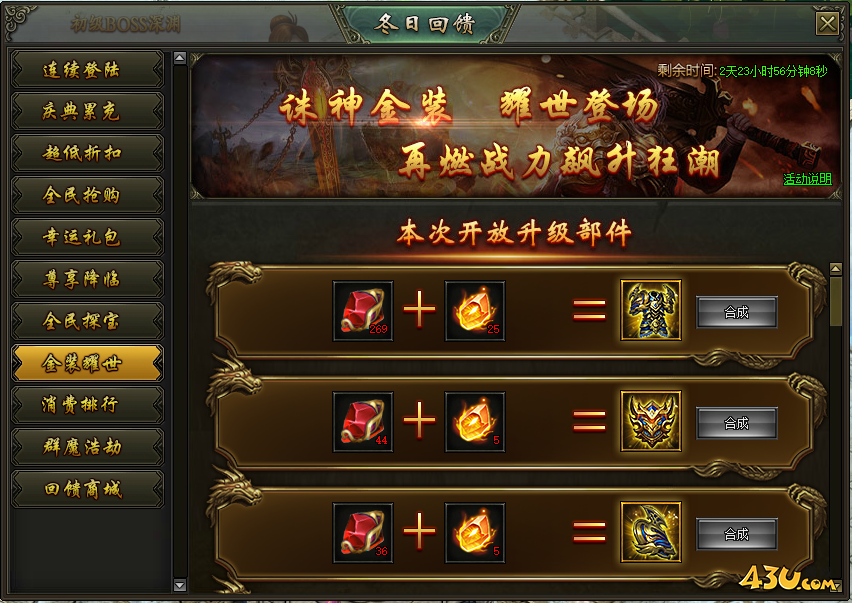Click the flame crystal icon labeled 25
Image resolution: width=852 pixels, height=603 pixels.
(x=475, y=311)
